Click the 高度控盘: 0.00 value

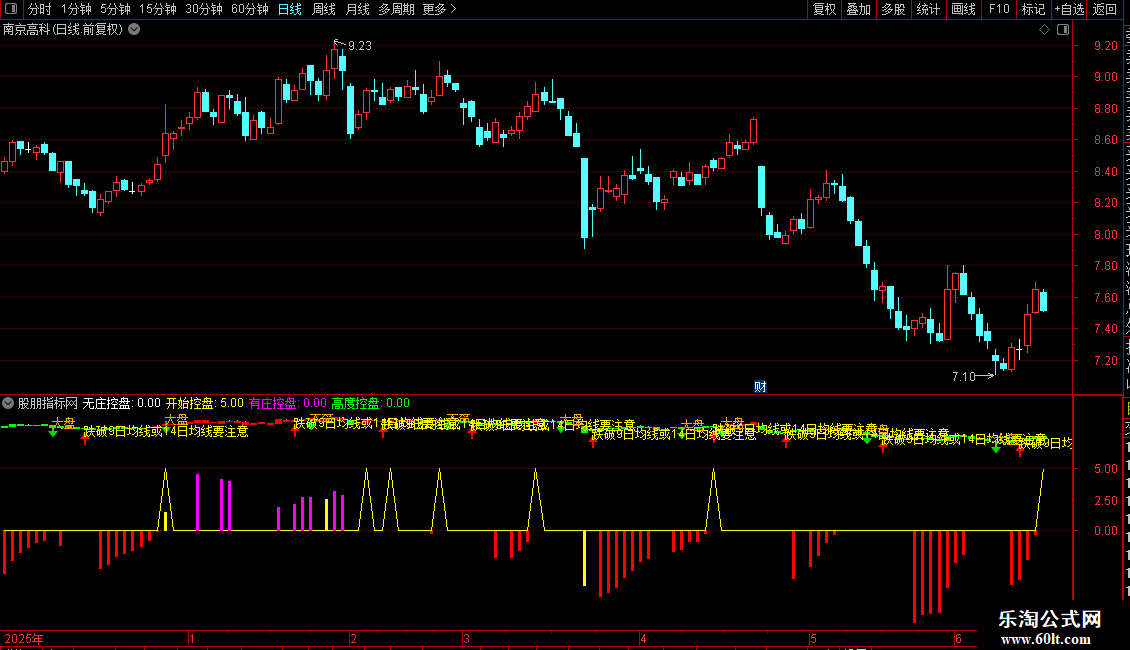pos(370,403)
